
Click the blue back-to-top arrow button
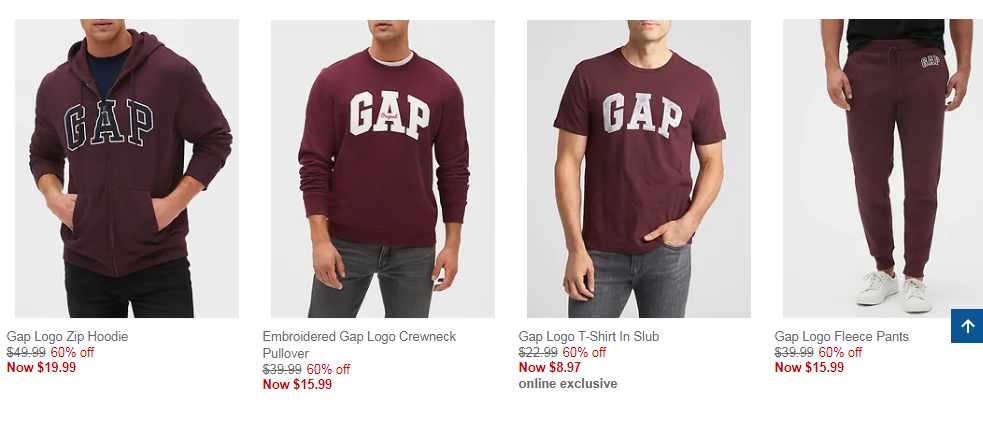(967, 326)
